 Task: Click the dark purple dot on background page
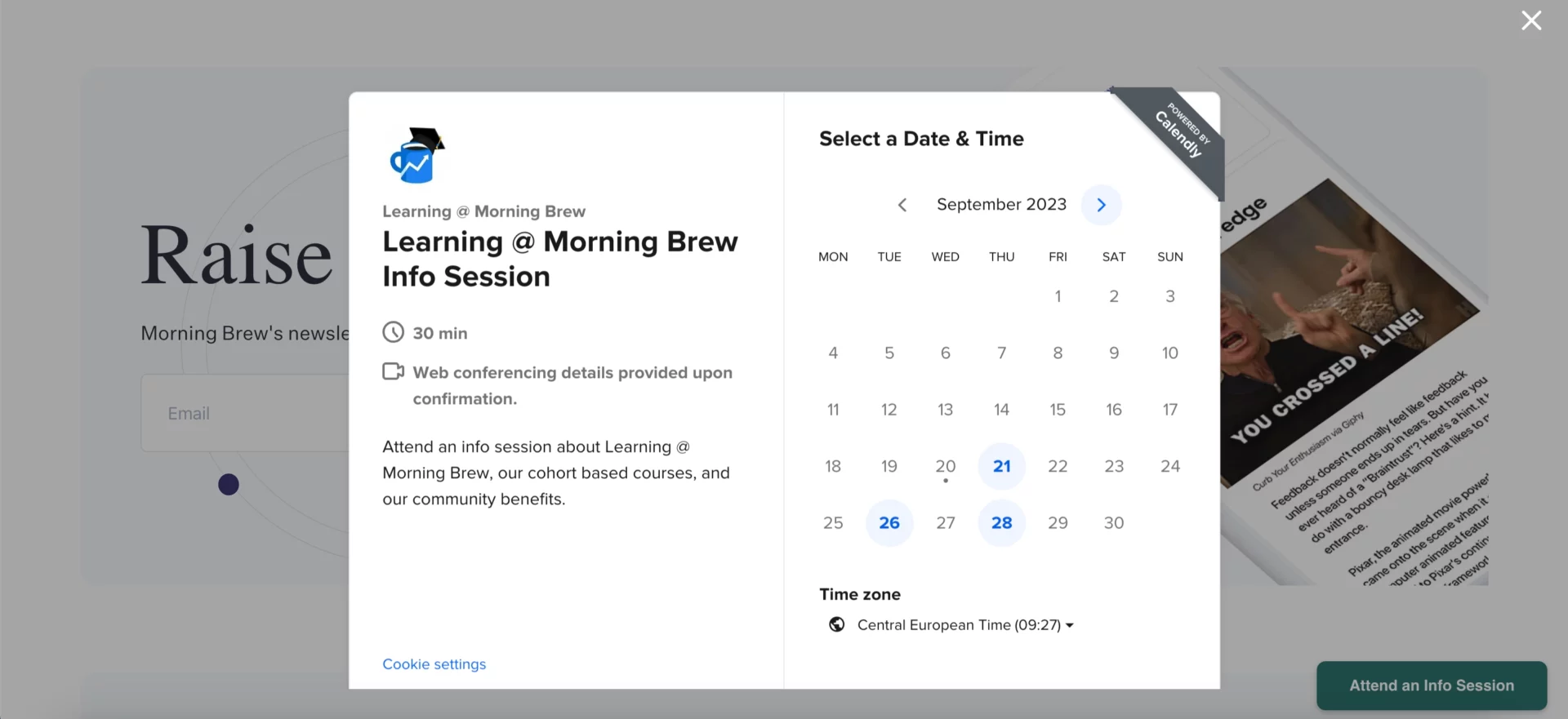229,485
